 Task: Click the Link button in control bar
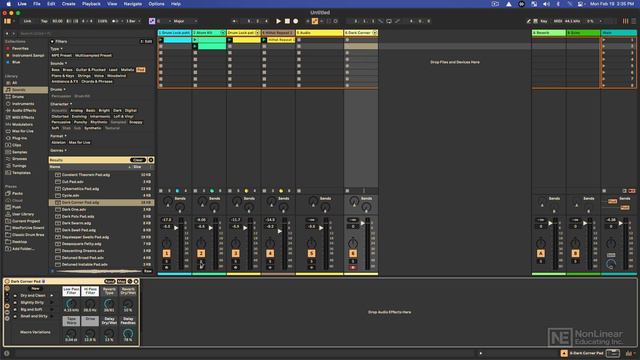pos(27,21)
